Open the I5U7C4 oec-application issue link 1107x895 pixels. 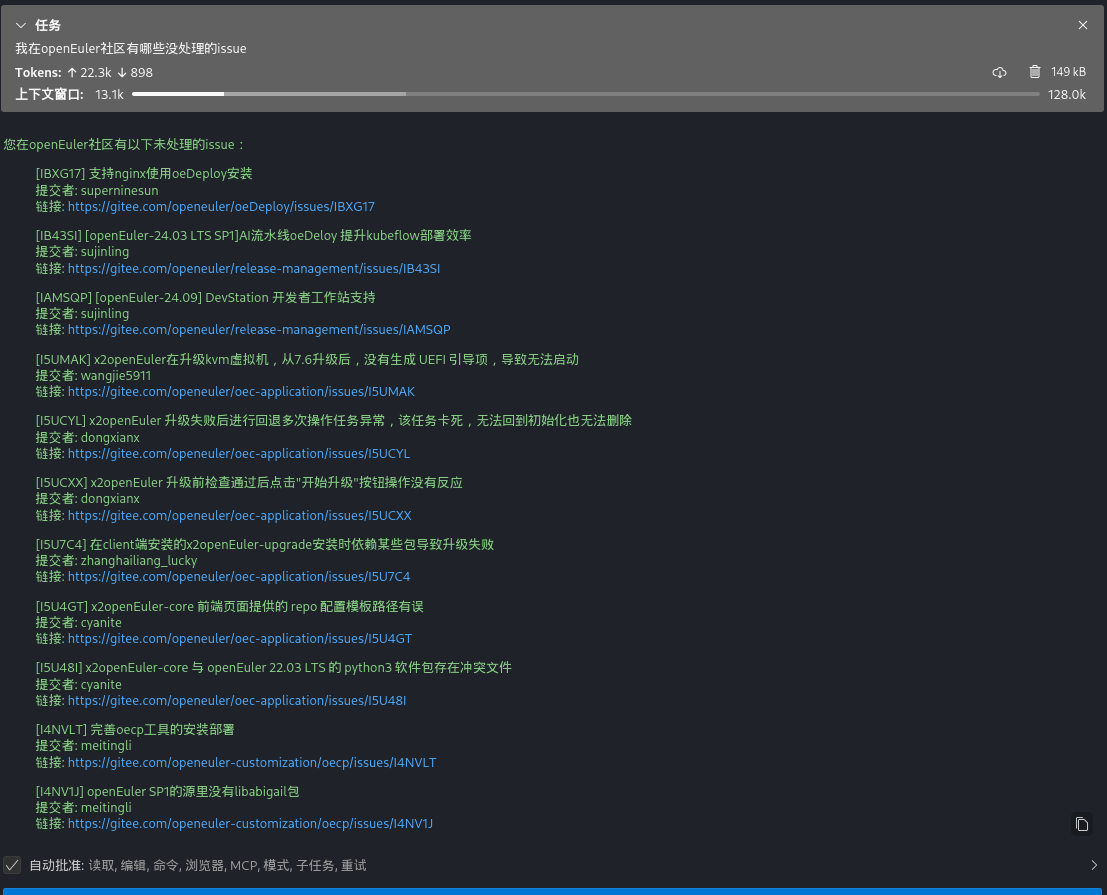tap(239, 577)
